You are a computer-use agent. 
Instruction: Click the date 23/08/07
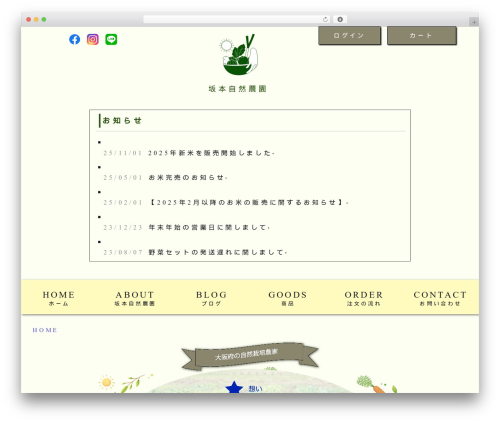click(x=123, y=252)
